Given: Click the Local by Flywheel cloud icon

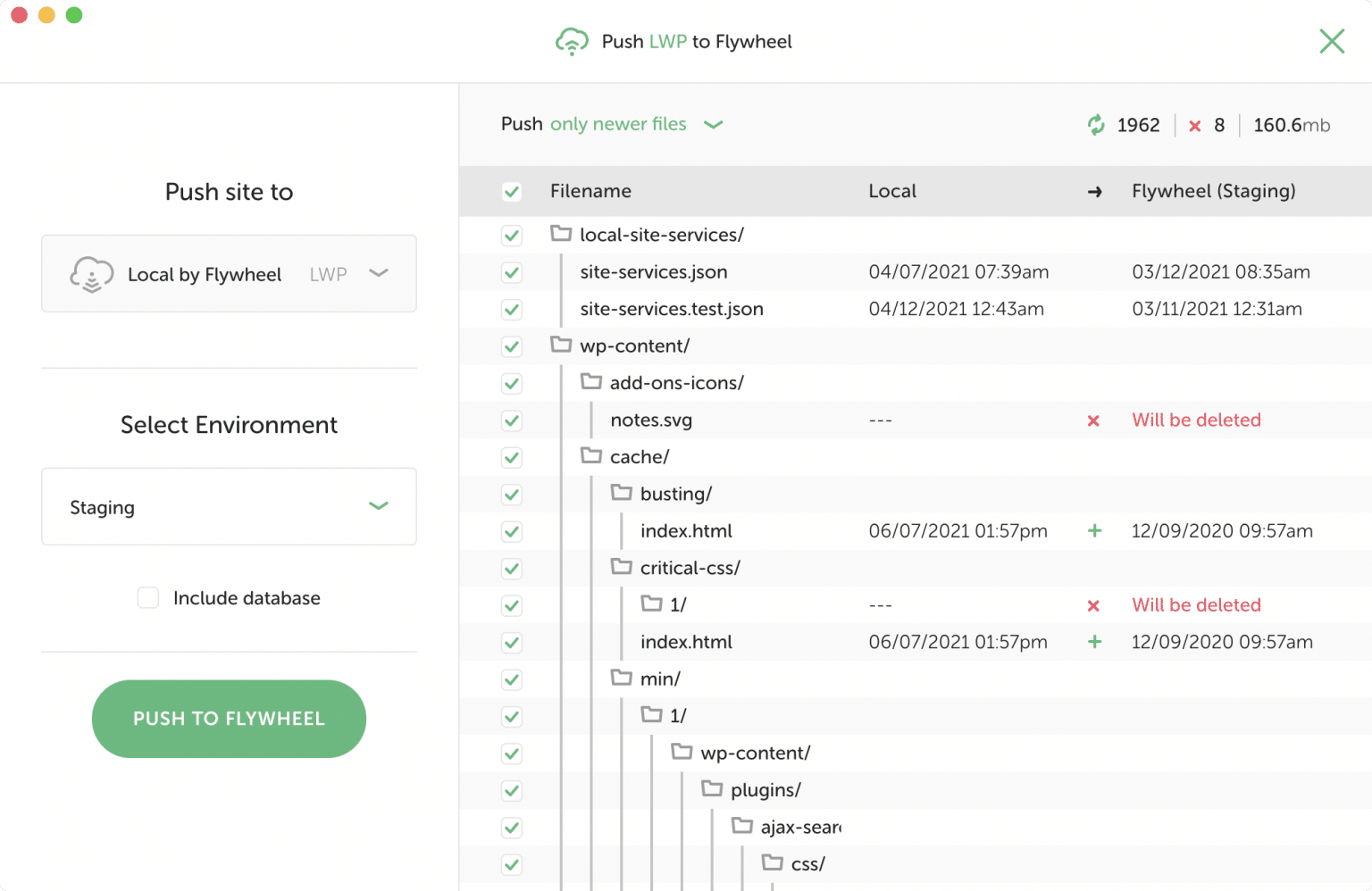Looking at the screenshot, I should tap(92, 275).
